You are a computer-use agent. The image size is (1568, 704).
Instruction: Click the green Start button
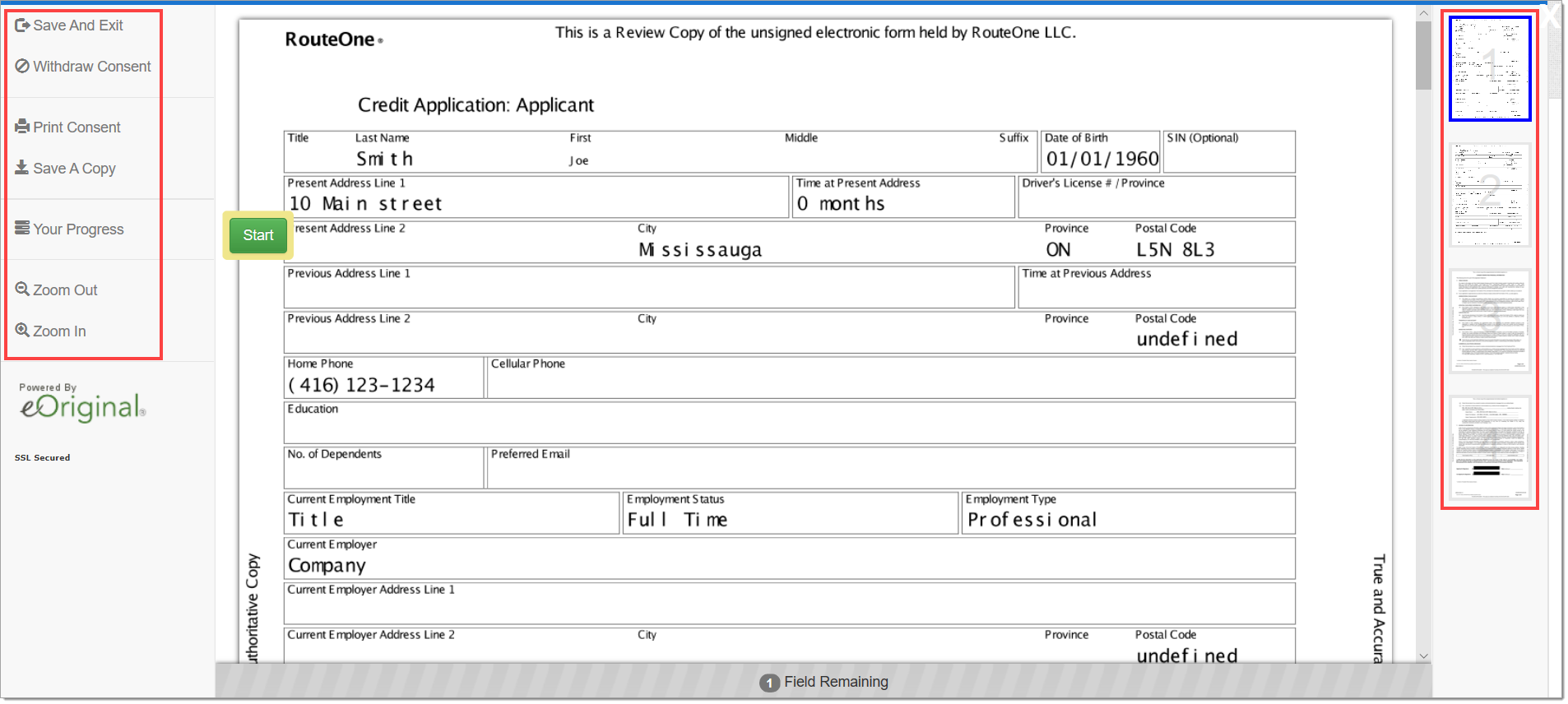pyautogui.click(x=258, y=235)
